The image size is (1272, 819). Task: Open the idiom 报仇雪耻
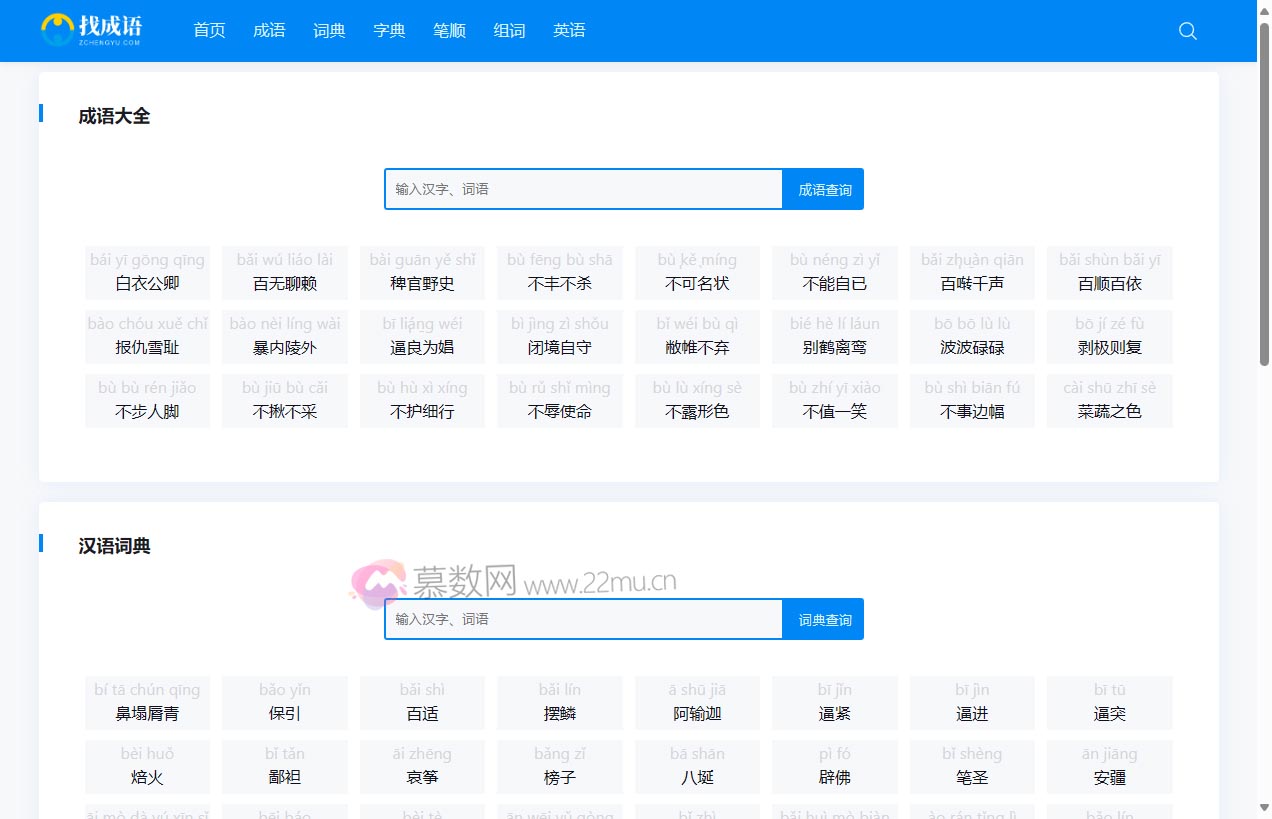147,336
